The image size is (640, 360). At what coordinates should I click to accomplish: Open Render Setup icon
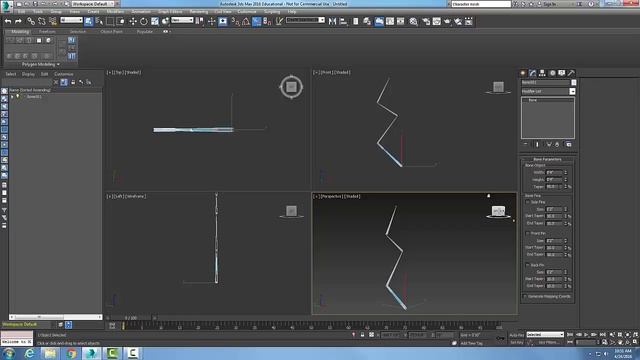click(426, 21)
